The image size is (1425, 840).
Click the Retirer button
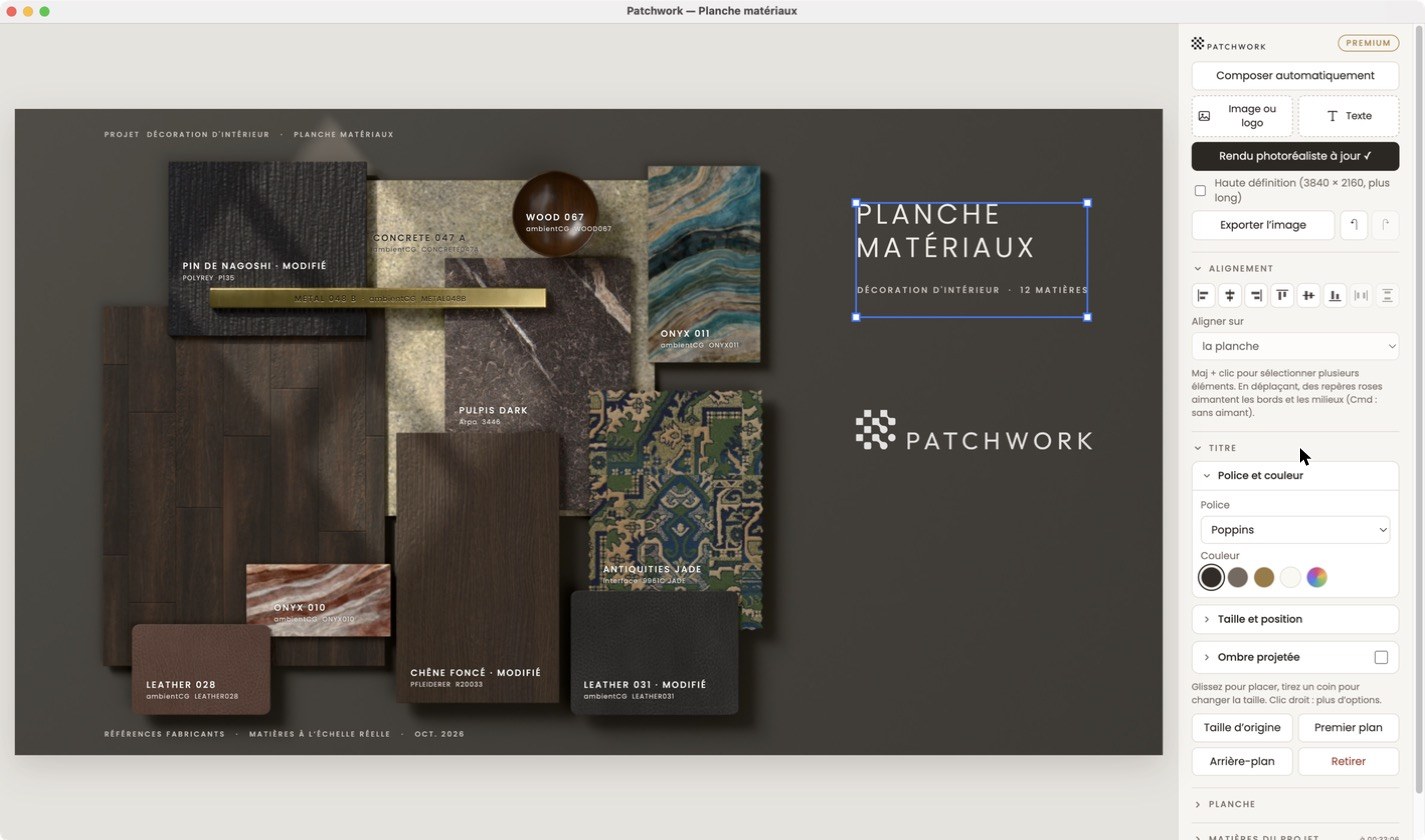[1348, 762]
